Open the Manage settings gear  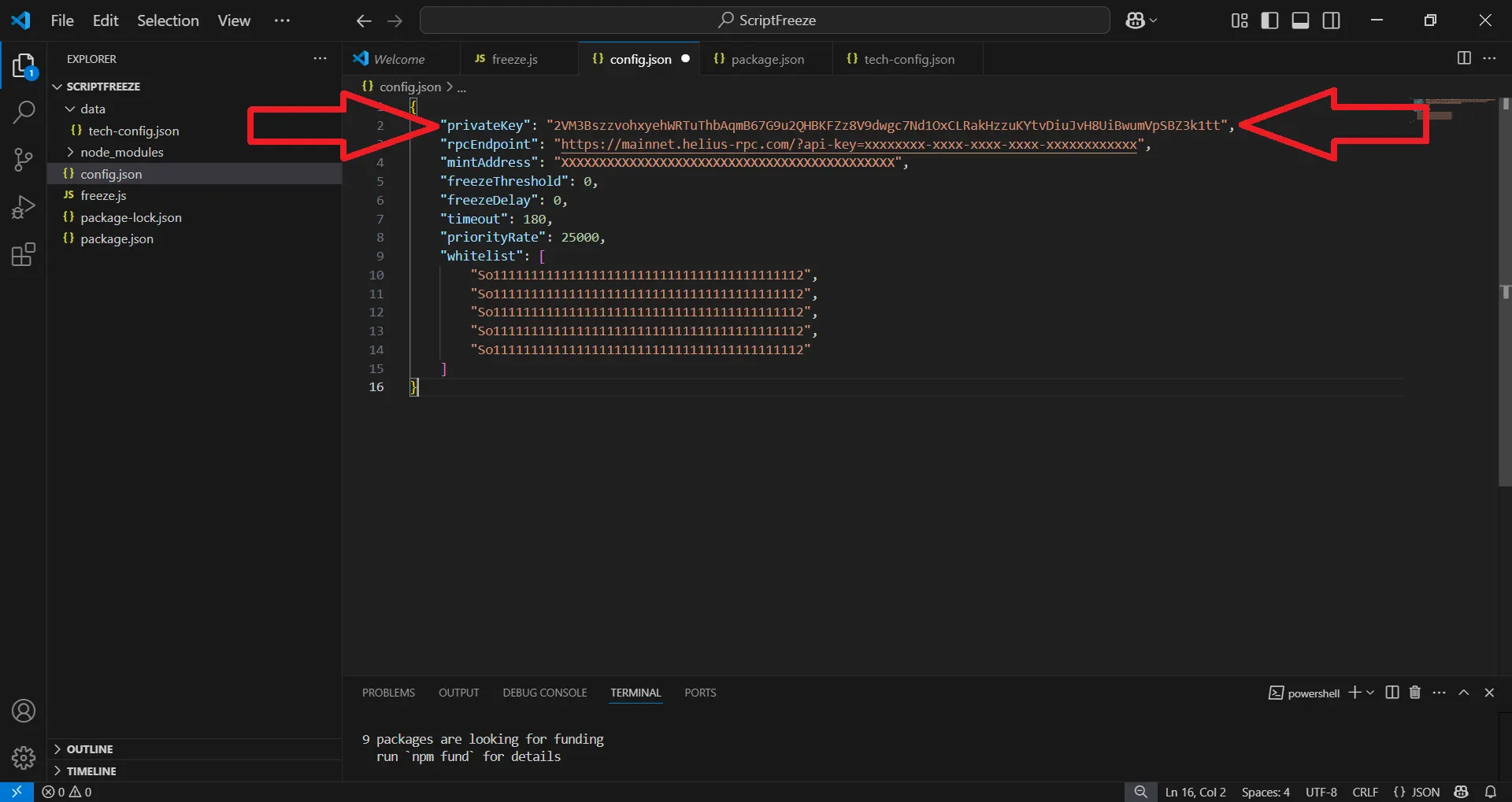coord(24,758)
